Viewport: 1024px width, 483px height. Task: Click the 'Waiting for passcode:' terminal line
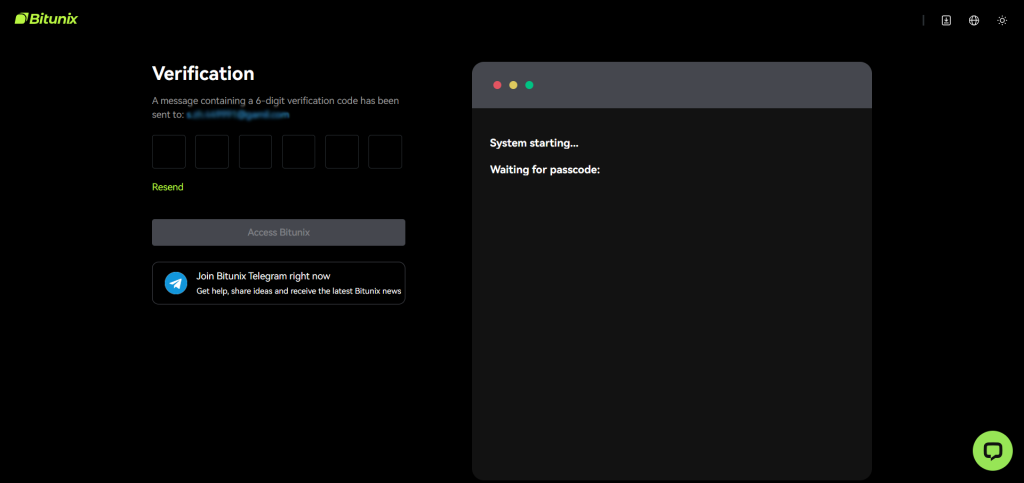[544, 170]
